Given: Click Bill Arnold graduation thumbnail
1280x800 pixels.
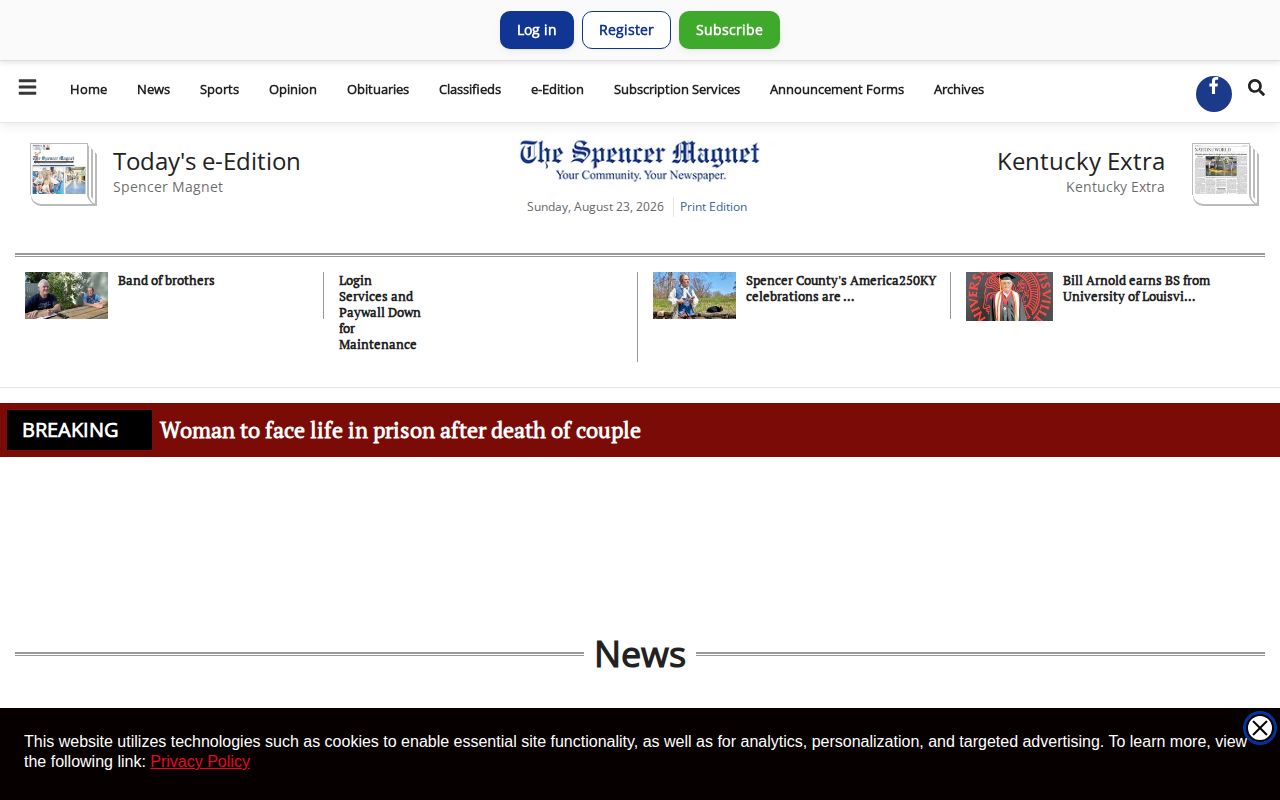Looking at the screenshot, I should [x=1009, y=296].
